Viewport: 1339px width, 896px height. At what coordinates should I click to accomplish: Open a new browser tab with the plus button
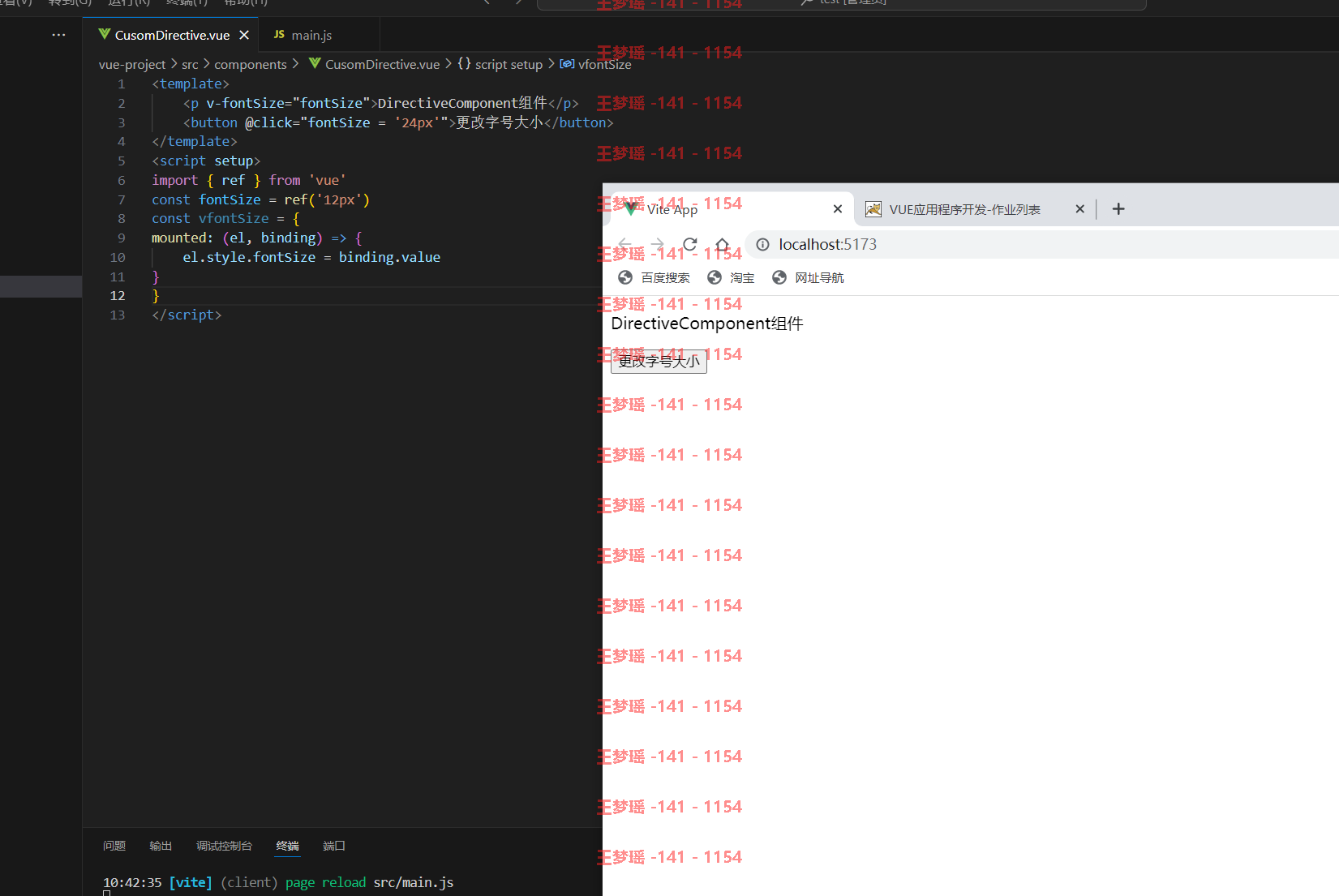point(1118,209)
